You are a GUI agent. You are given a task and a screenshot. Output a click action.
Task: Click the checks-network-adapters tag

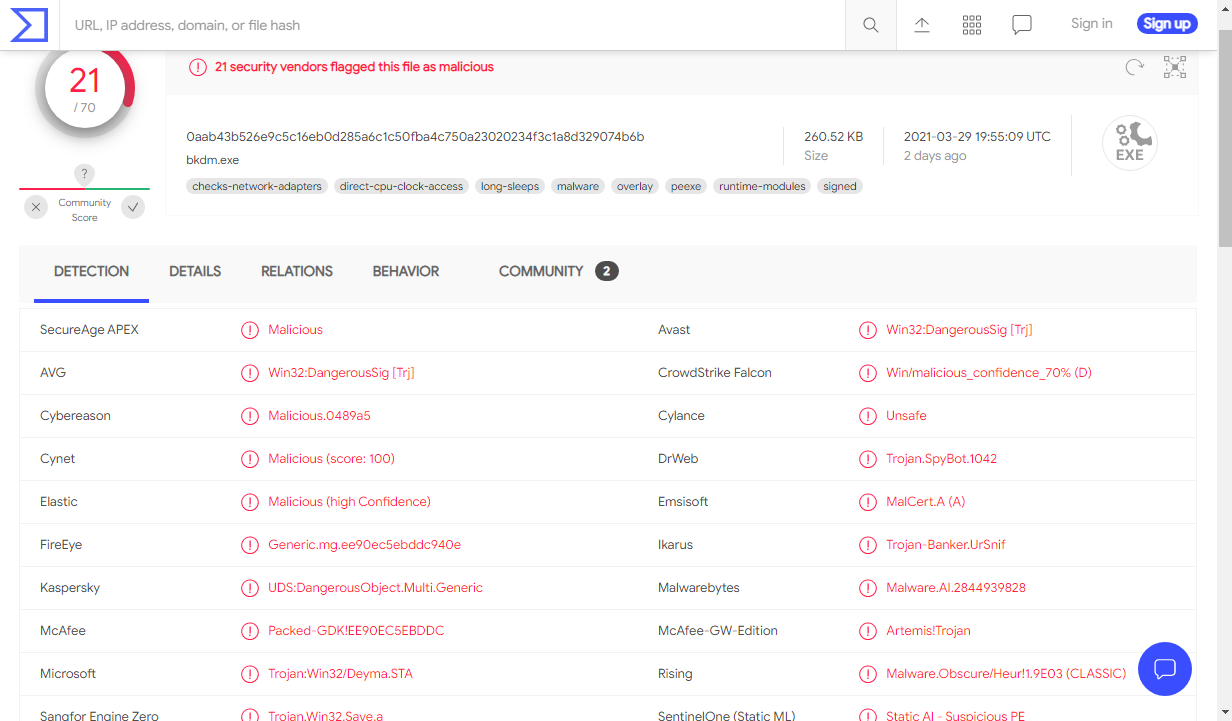pyautogui.click(x=257, y=186)
